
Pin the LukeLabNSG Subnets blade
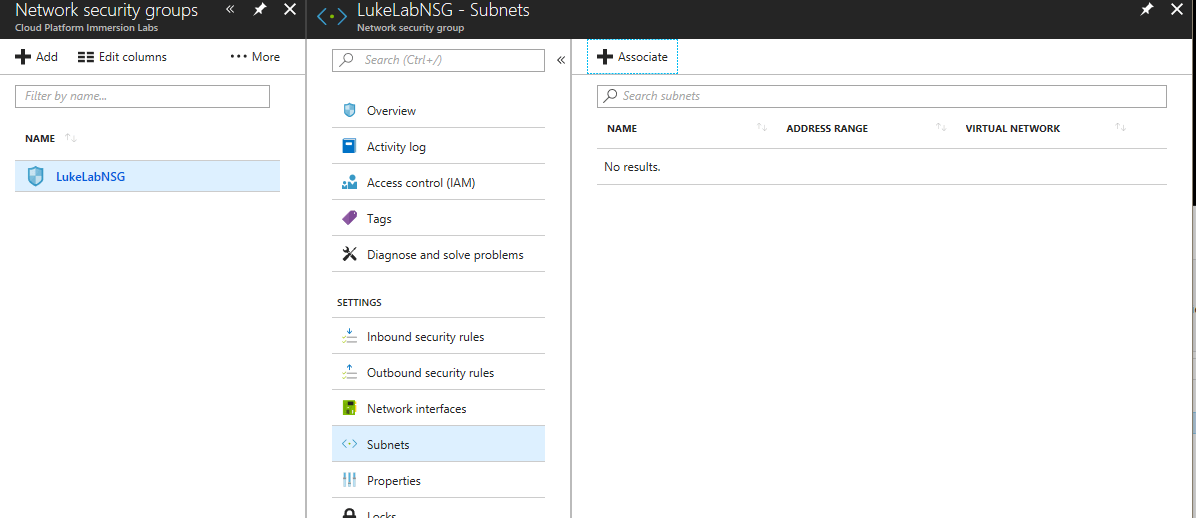pyautogui.click(x=1146, y=9)
